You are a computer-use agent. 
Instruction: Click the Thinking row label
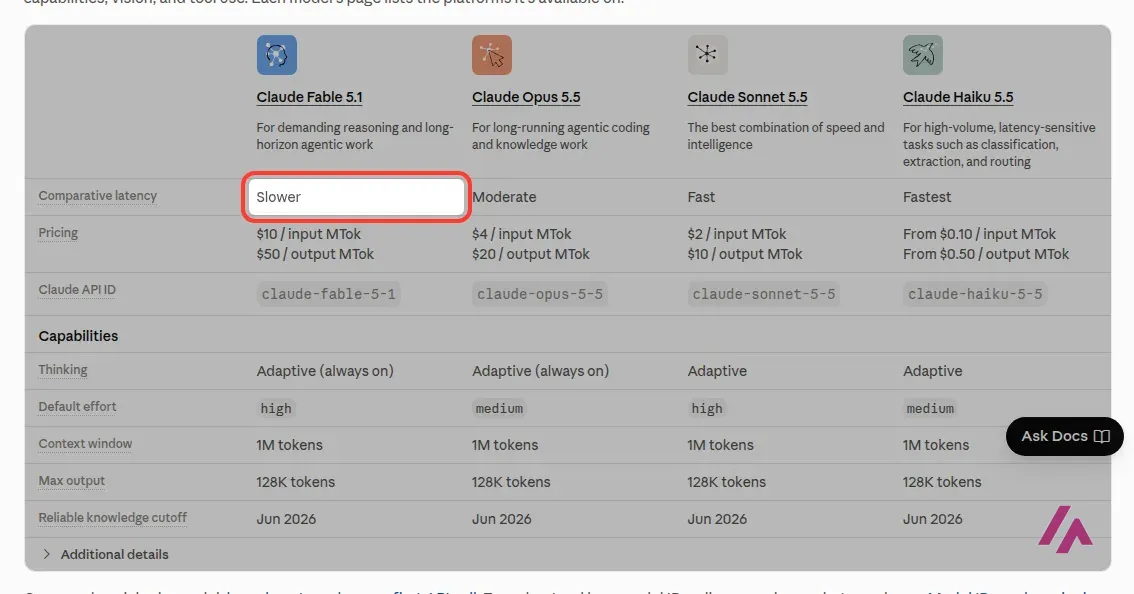(63, 370)
